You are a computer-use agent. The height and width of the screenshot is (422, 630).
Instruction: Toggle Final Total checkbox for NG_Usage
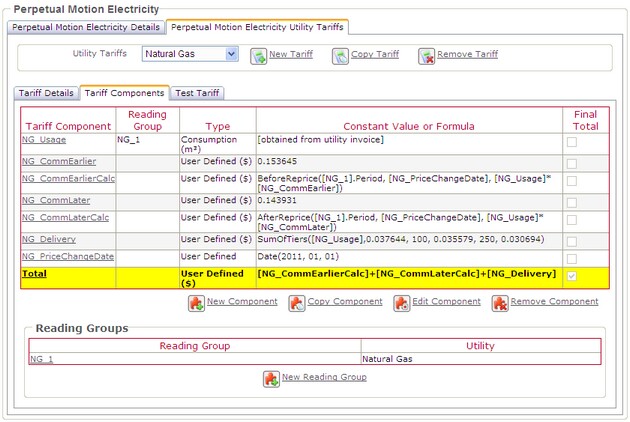(x=572, y=142)
